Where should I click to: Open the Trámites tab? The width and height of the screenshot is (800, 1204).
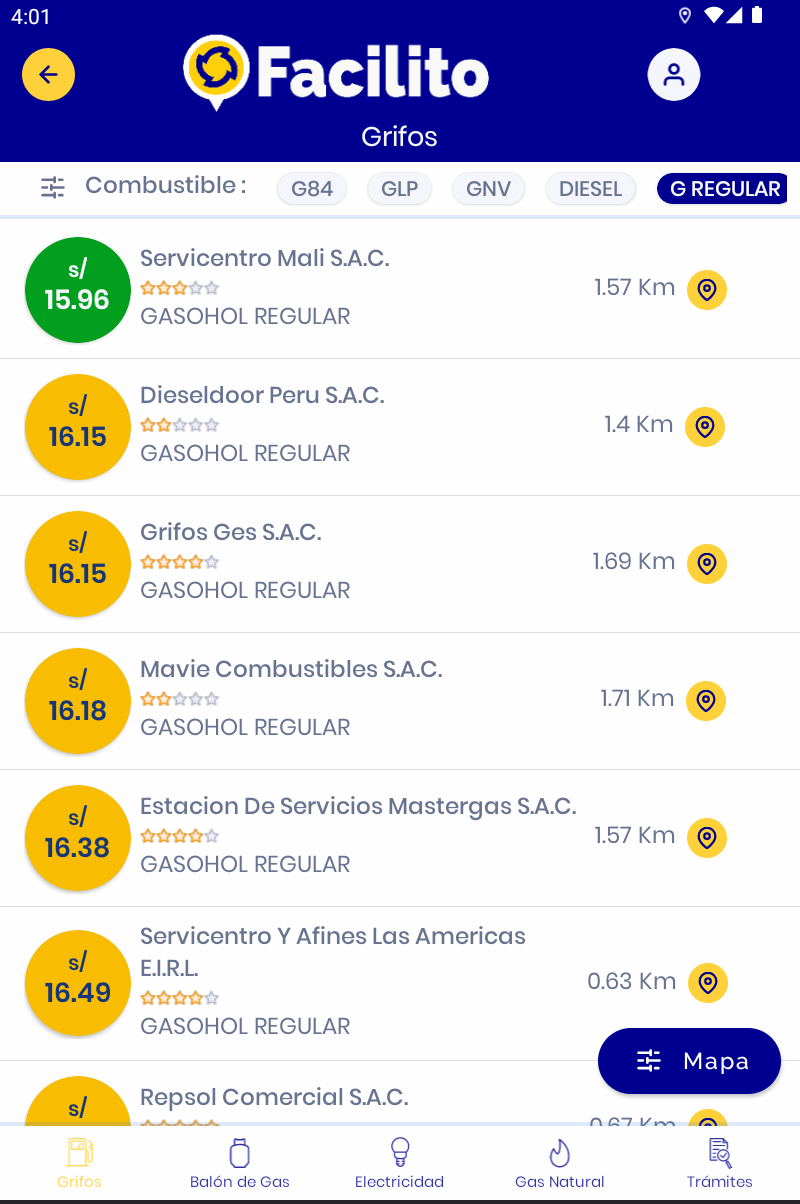pos(720,1163)
